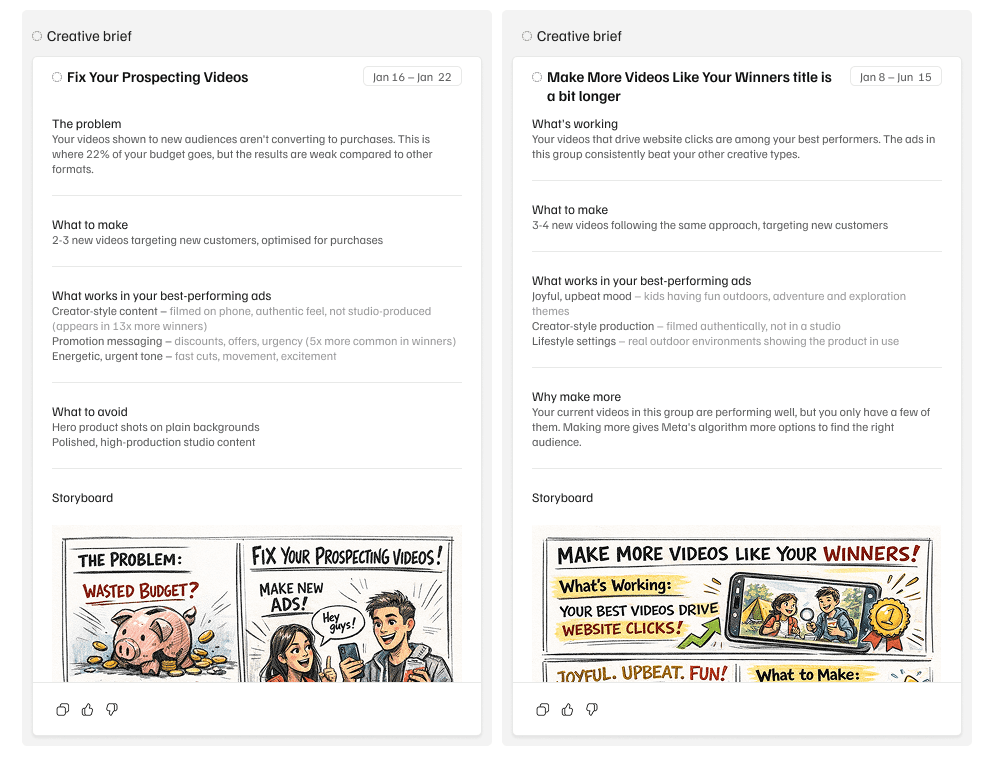Click "What to make" in the left brief
The width and height of the screenshot is (994, 757).
tap(90, 225)
